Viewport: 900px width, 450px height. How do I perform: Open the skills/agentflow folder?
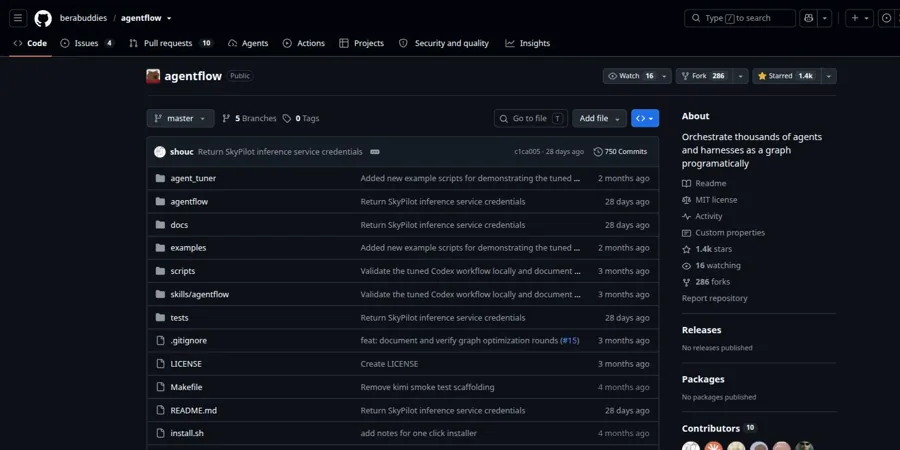click(200, 294)
